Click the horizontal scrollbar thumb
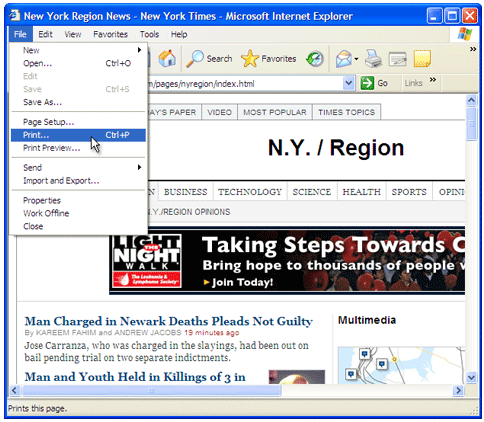 tap(151, 390)
